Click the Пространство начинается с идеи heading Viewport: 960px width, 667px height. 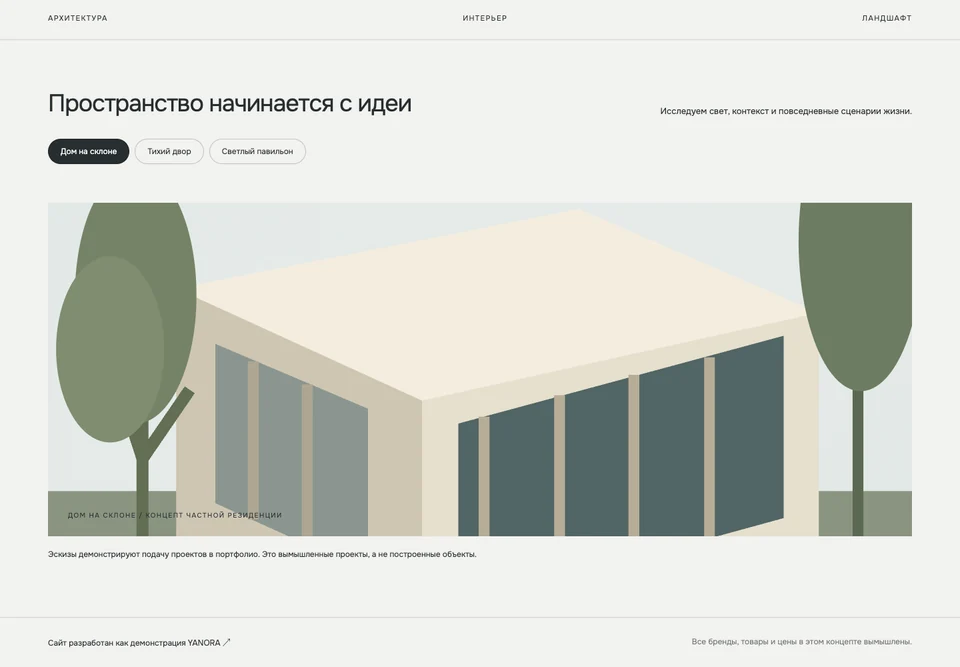click(230, 104)
